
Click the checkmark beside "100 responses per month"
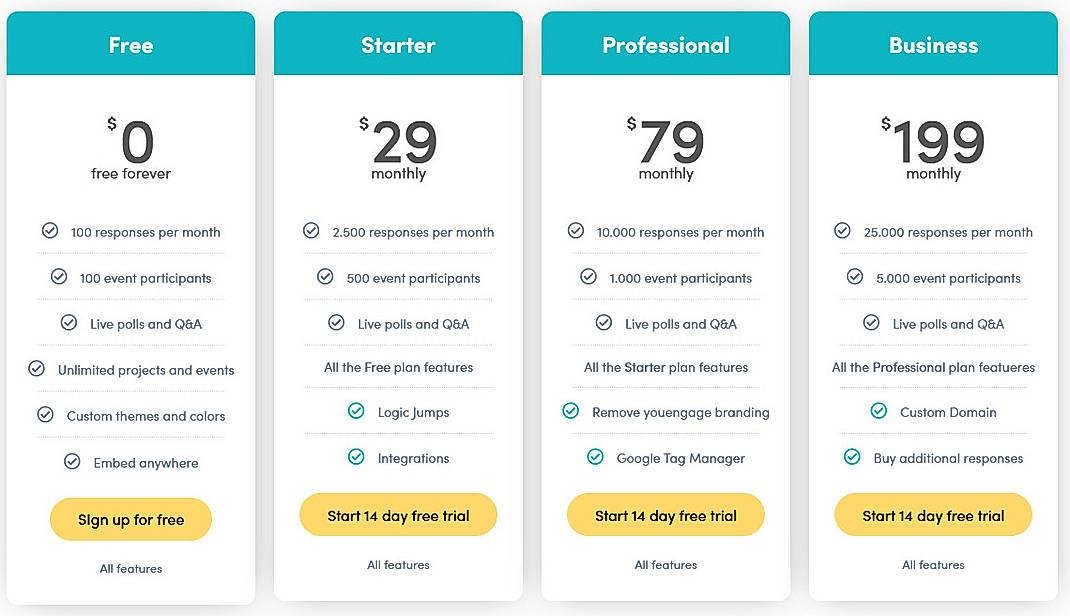pyautogui.click(x=50, y=231)
